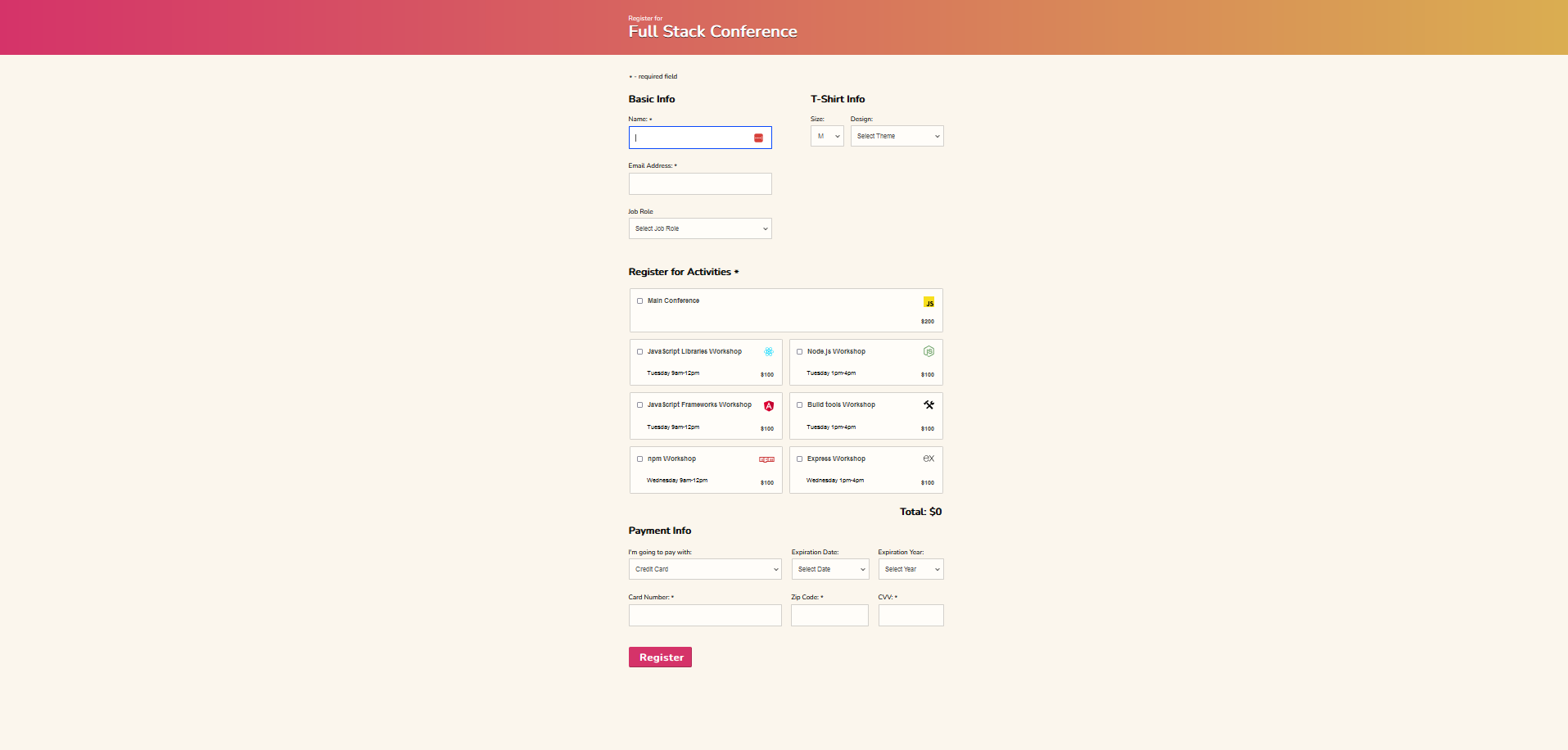1568x750 pixels.
Task: Click the Build tools hammer icon
Action: [929, 404]
